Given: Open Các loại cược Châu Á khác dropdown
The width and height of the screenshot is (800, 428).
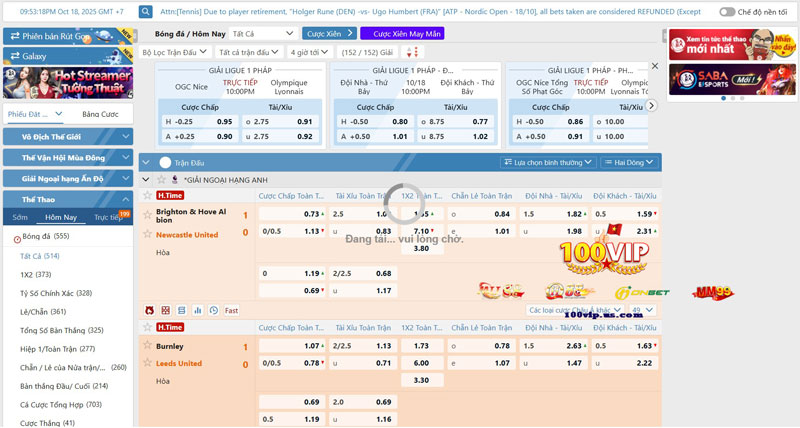Looking at the screenshot, I should point(575,310).
